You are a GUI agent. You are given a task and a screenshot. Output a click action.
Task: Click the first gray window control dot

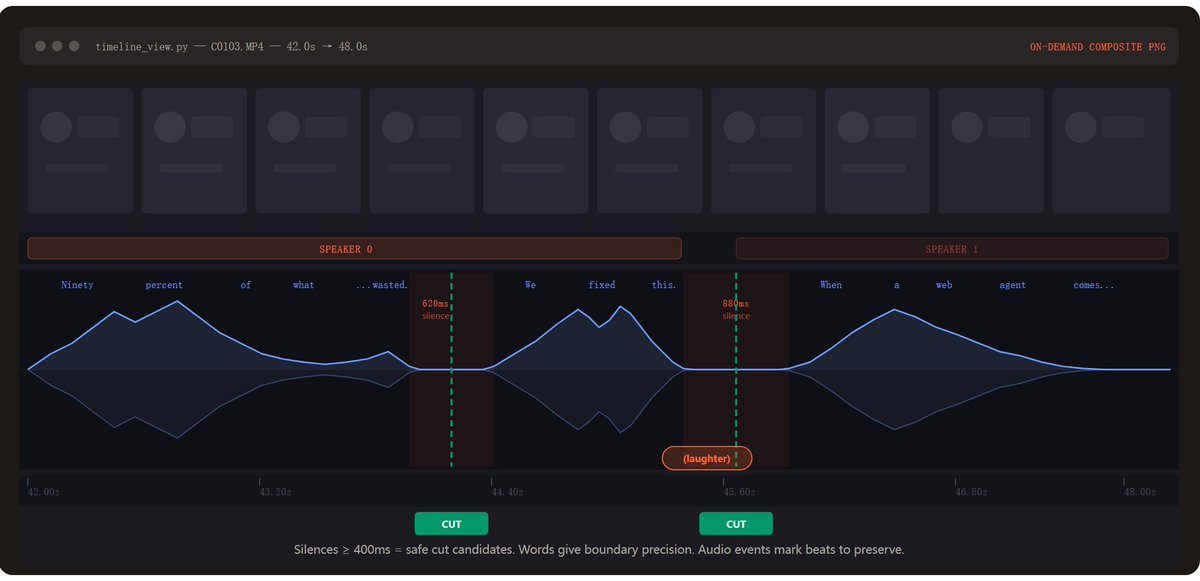[x=40, y=46]
